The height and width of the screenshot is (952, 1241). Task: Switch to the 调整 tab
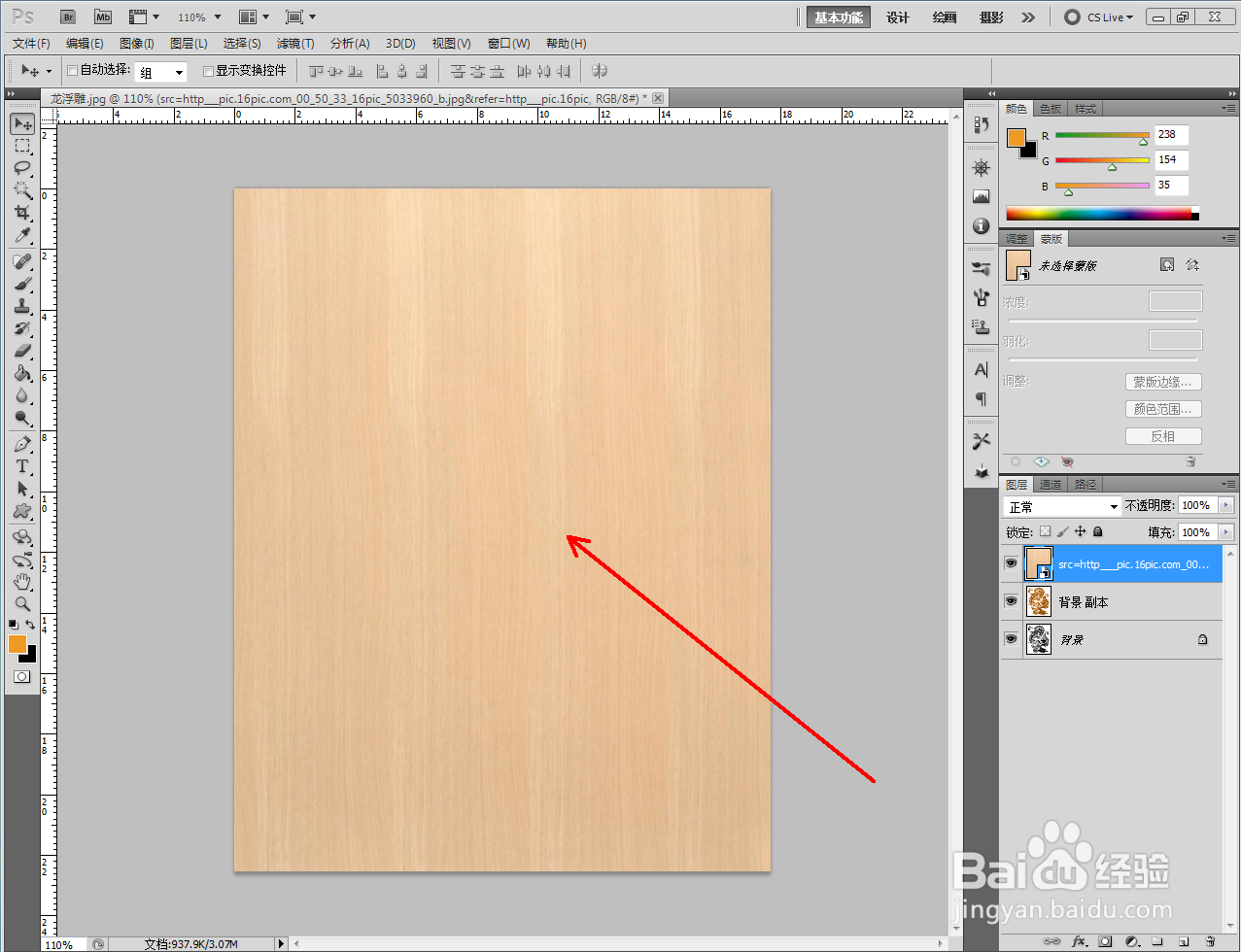click(1017, 239)
